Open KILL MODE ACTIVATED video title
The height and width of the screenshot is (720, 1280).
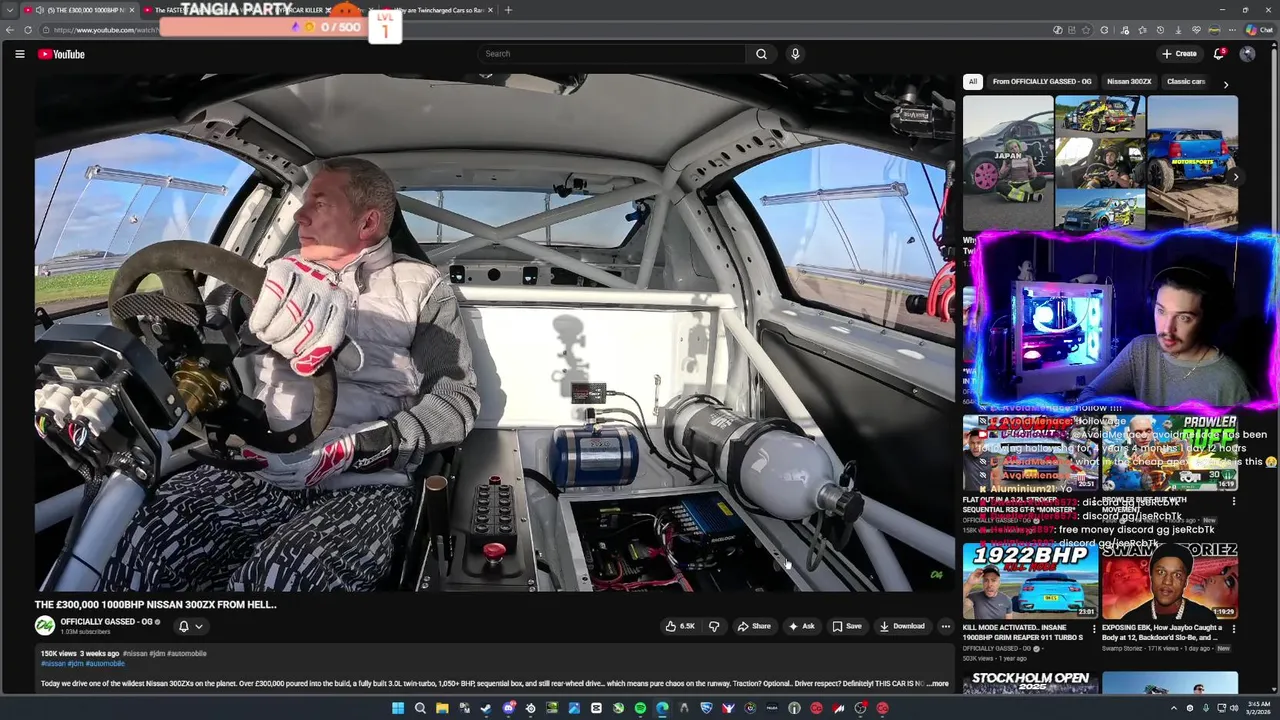coord(1022,632)
